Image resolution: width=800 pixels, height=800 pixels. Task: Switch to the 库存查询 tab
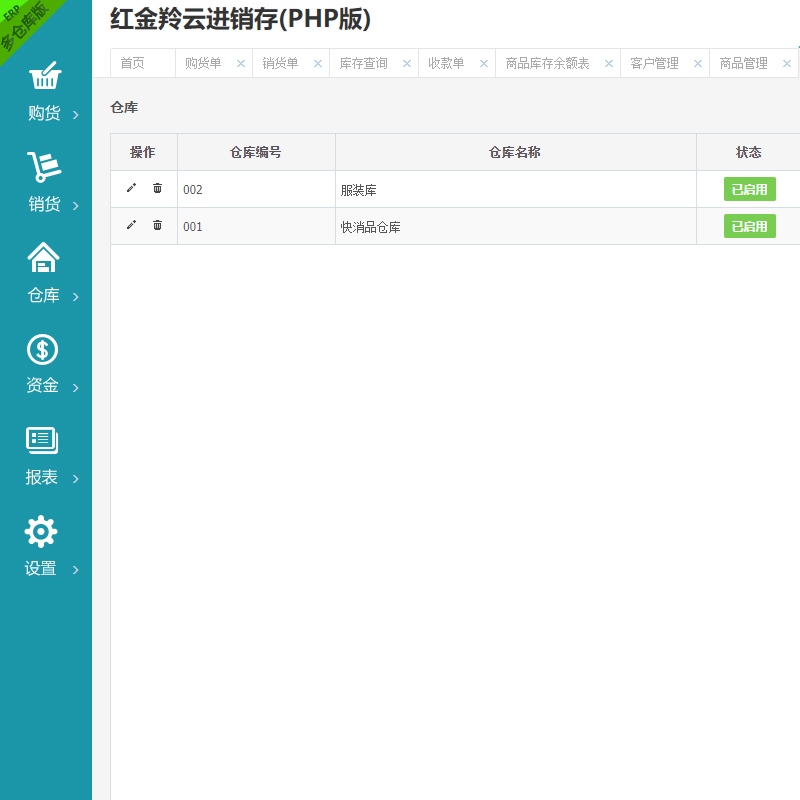click(363, 63)
